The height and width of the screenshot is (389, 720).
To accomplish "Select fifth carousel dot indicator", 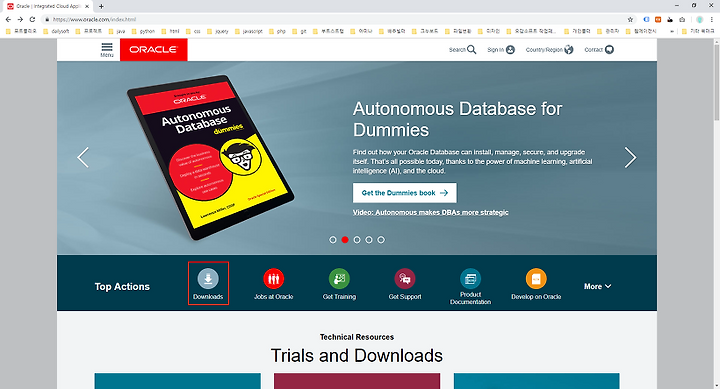I will [x=381, y=240].
